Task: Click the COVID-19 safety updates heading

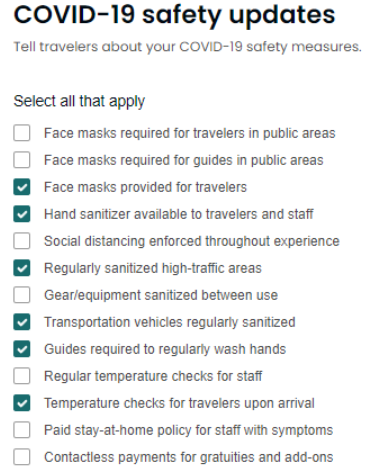Action: (x=174, y=15)
